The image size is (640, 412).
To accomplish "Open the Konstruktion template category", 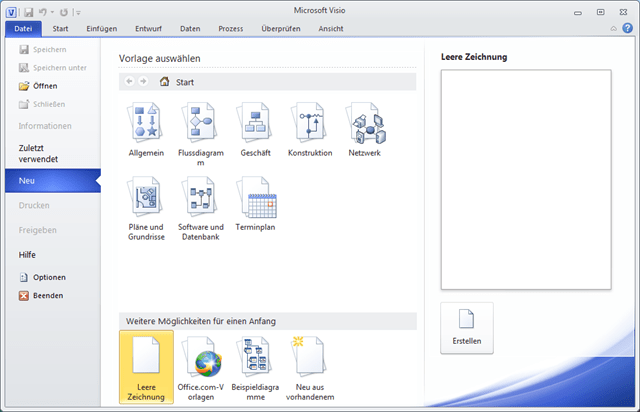I will pos(310,130).
